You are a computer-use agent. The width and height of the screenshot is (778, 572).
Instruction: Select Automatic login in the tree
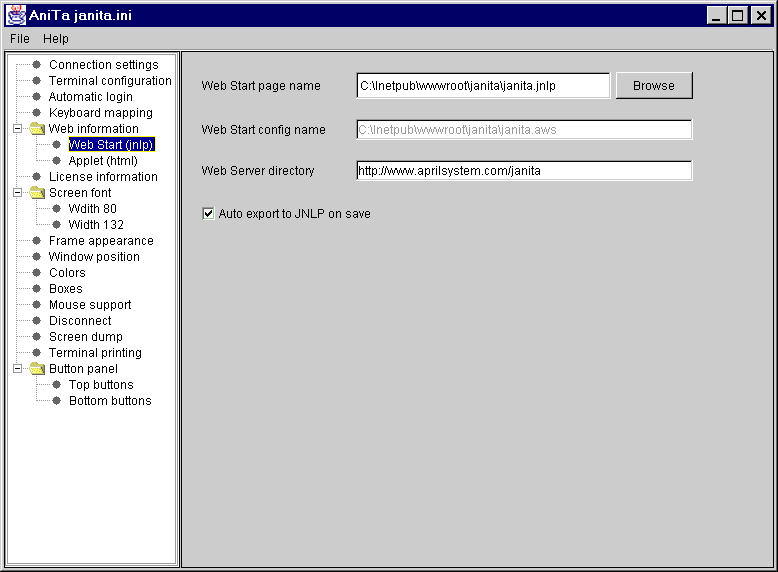coord(90,97)
